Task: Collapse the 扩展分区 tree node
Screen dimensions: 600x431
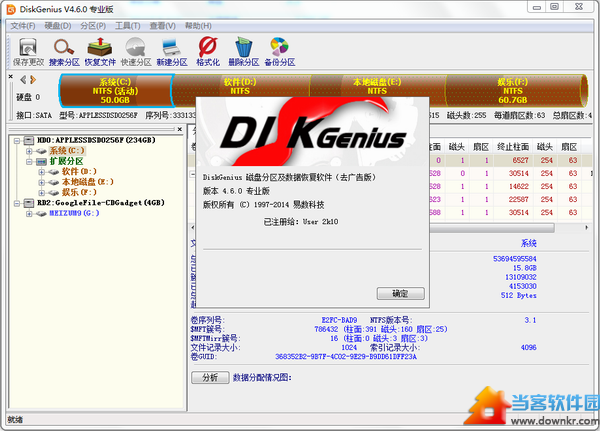Action: 29,162
